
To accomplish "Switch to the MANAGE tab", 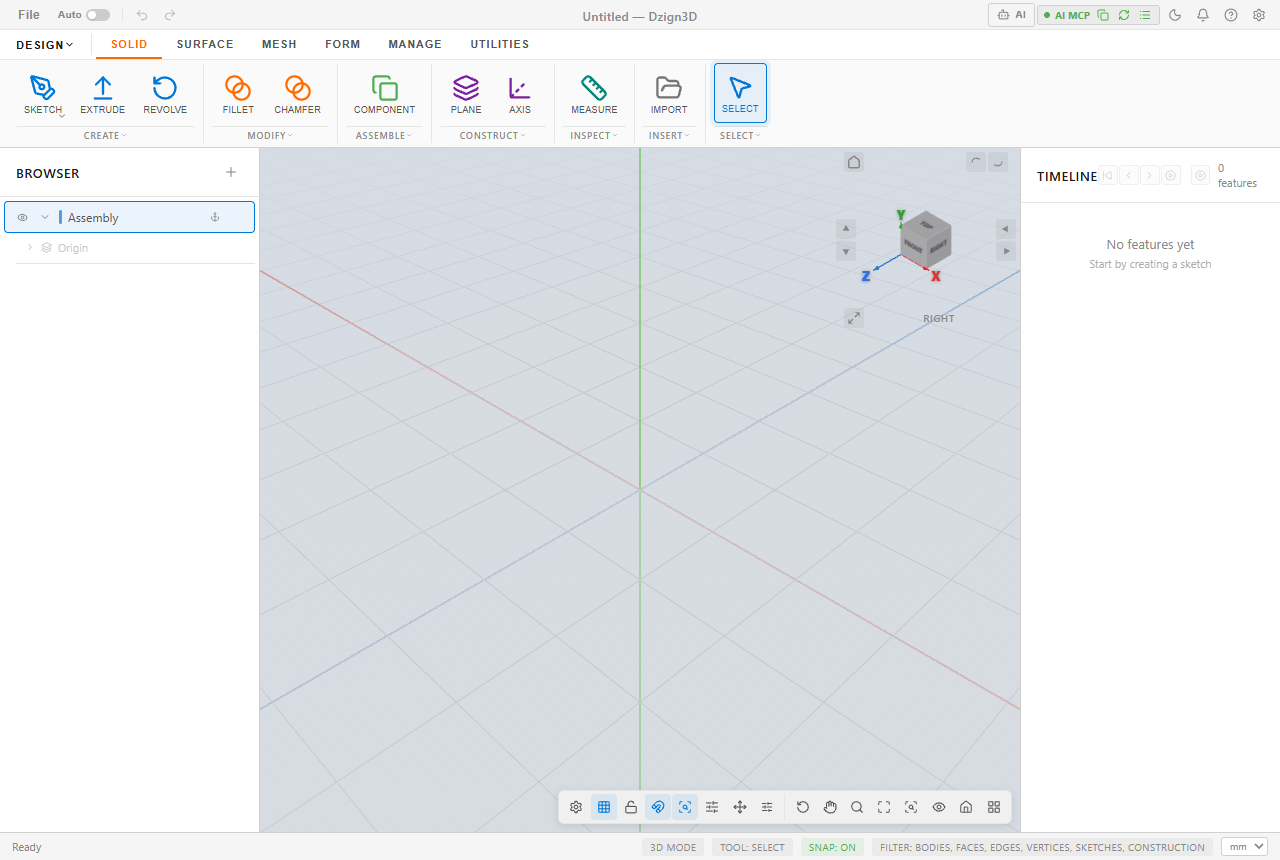I will 415,44.
